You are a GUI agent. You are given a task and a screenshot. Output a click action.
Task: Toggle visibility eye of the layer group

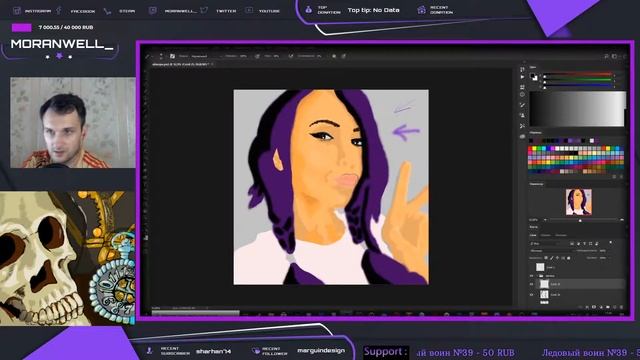click(x=531, y=276)
